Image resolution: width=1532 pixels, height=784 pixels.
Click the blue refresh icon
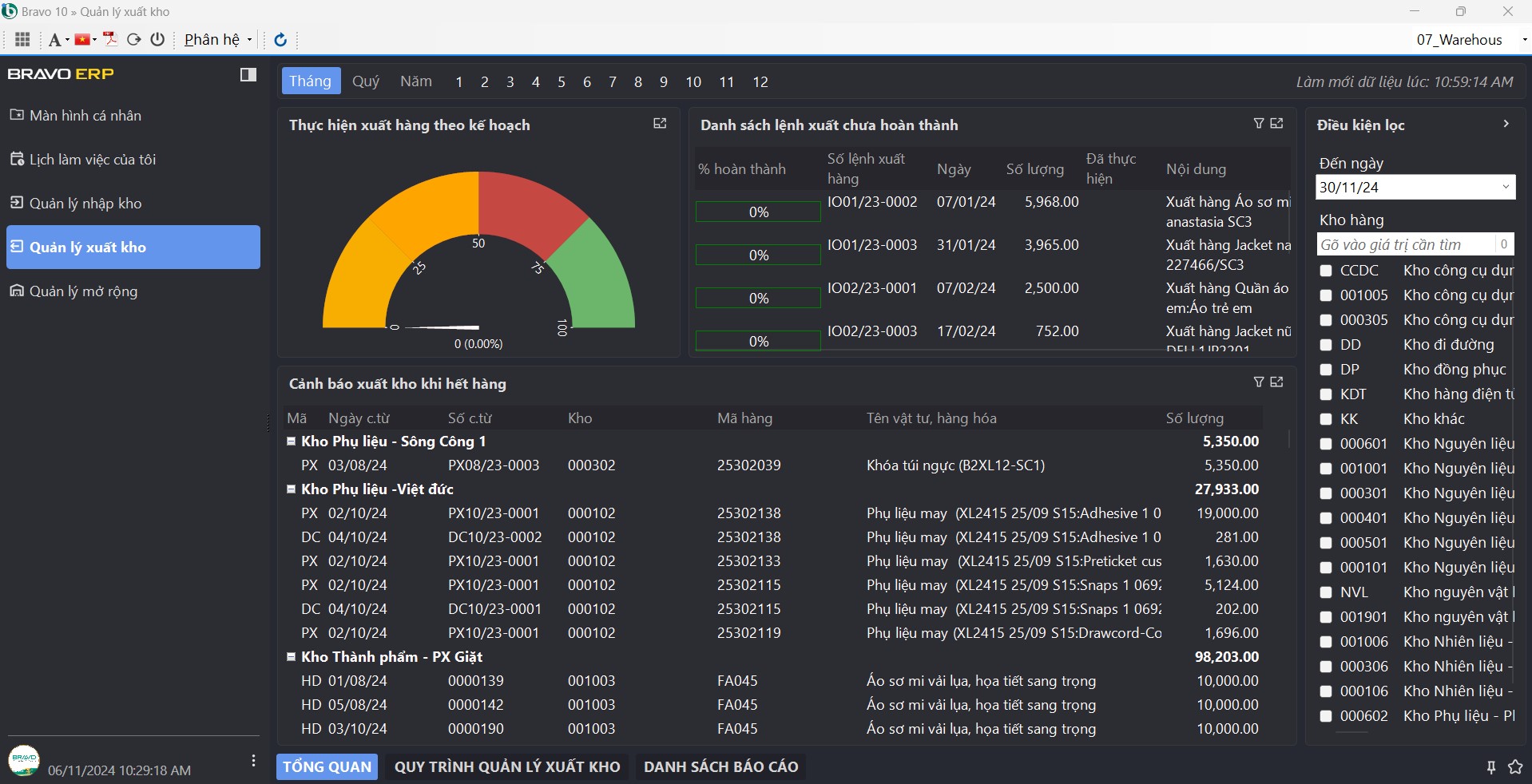[x=280, y=40]
